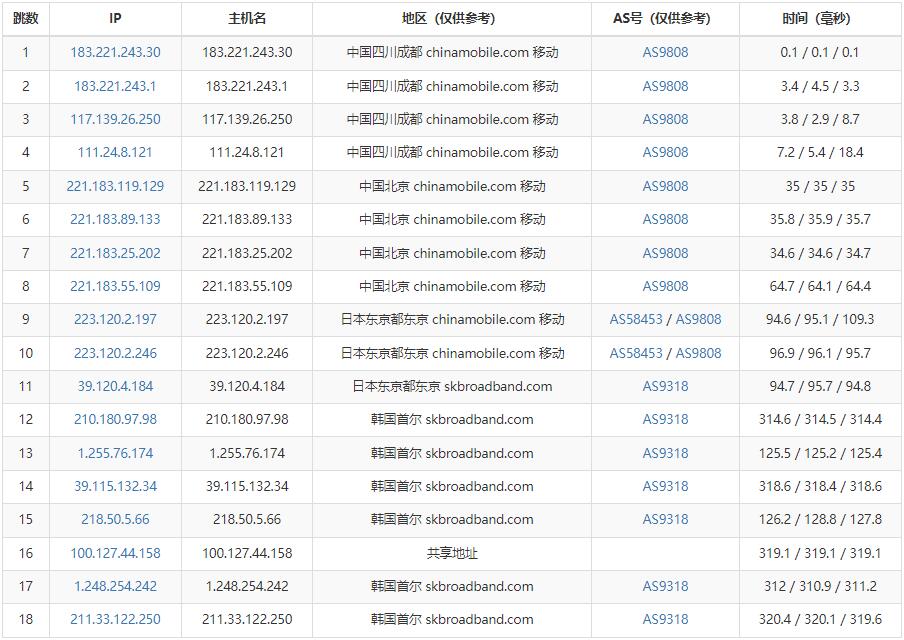Click time cell 0.1 / 0.1 / 0.1

click(820, 52)
